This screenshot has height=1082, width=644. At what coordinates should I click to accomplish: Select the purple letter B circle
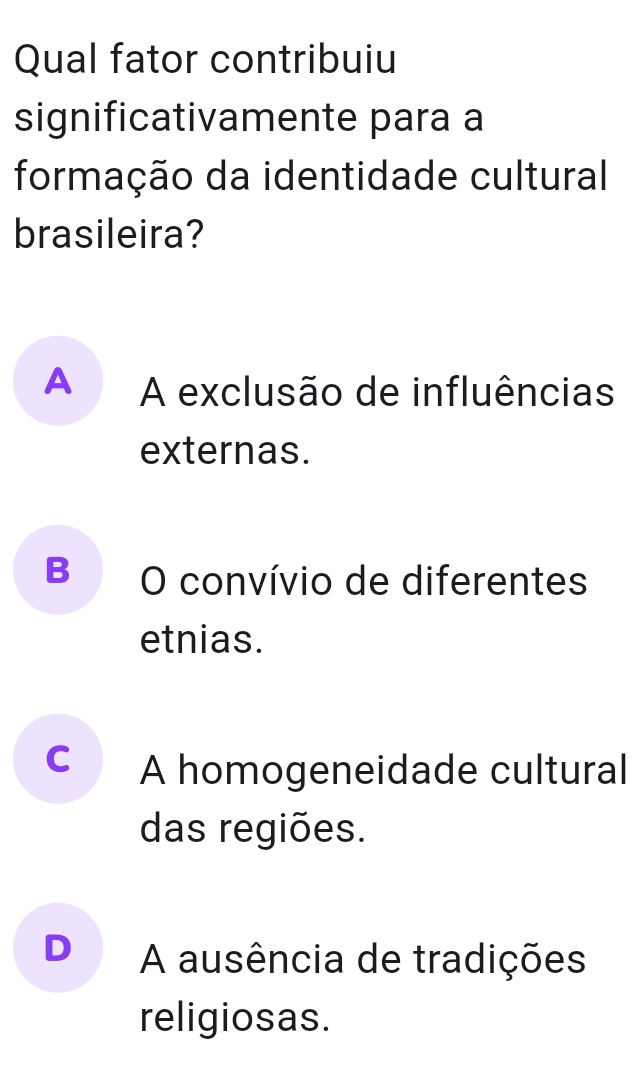click(x=58, y=570)
